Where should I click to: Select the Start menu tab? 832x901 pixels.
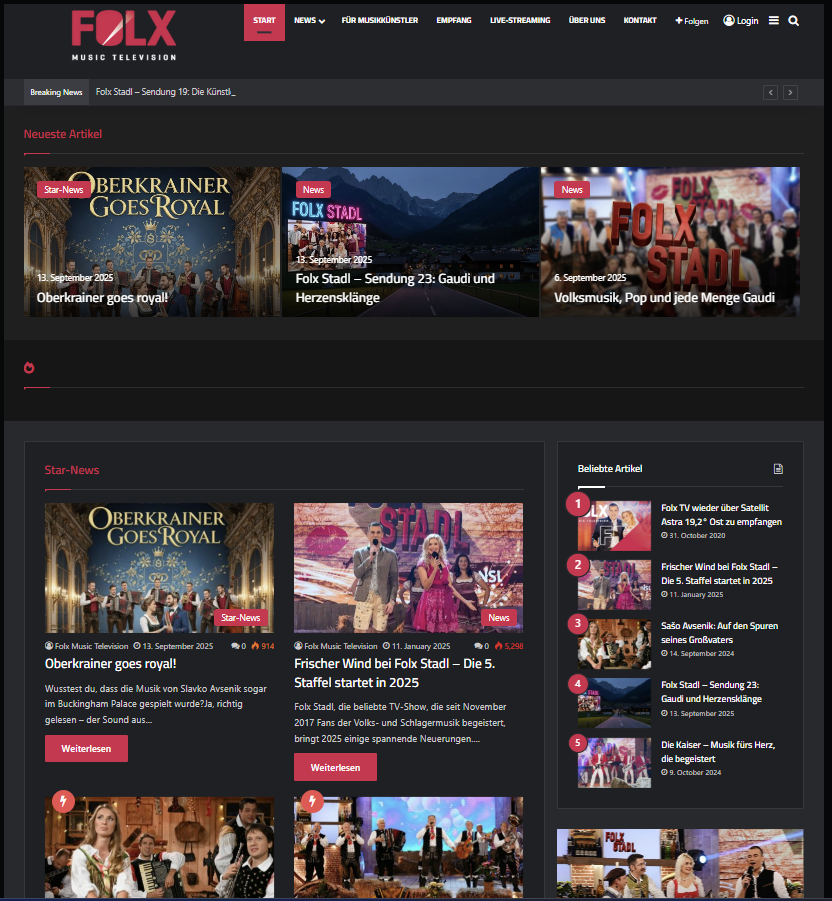tap(264, 22)
